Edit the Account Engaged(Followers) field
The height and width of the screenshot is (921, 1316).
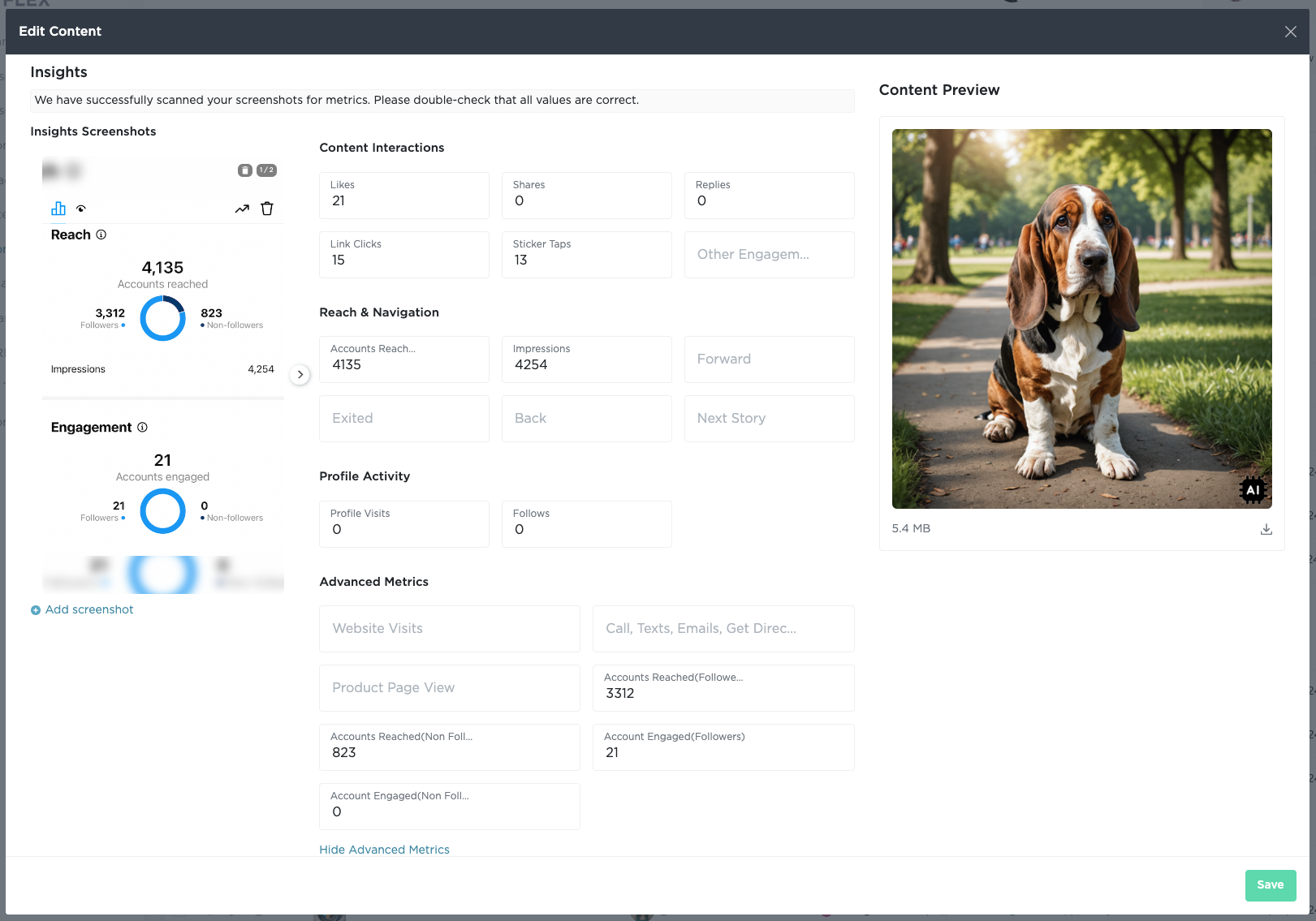pyautogui.click(x=723, y=747)
